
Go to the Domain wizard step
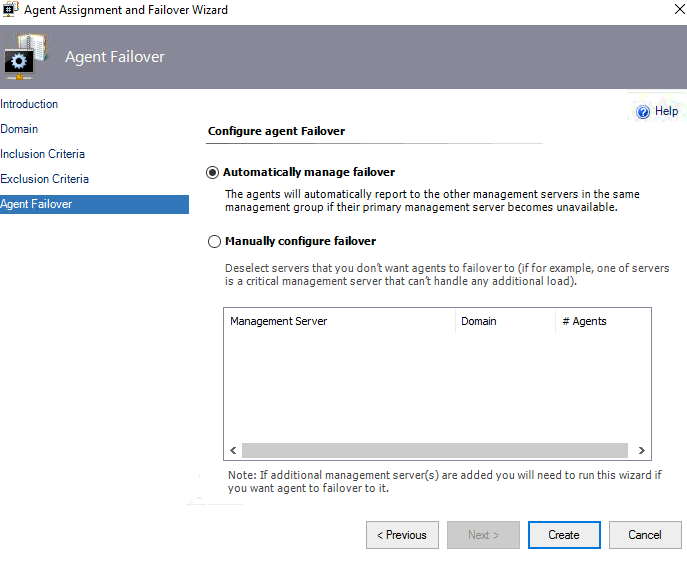coord(19,129)
